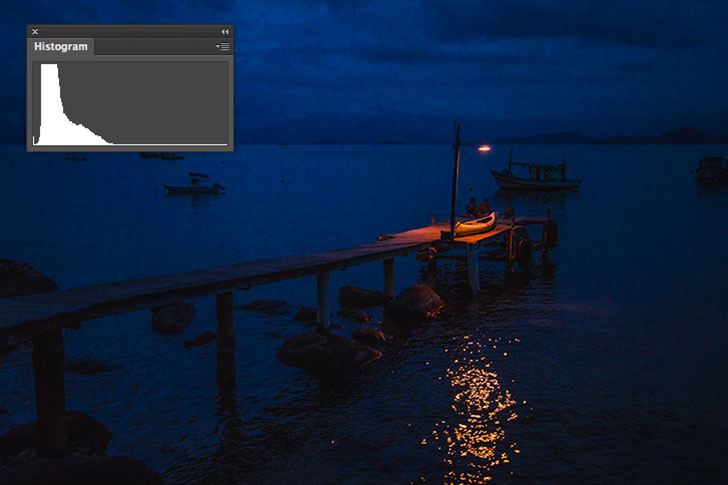Screen dimensions: 728x485
Task: Click the people sitting on the pier
Action: [x=478, y=207]
